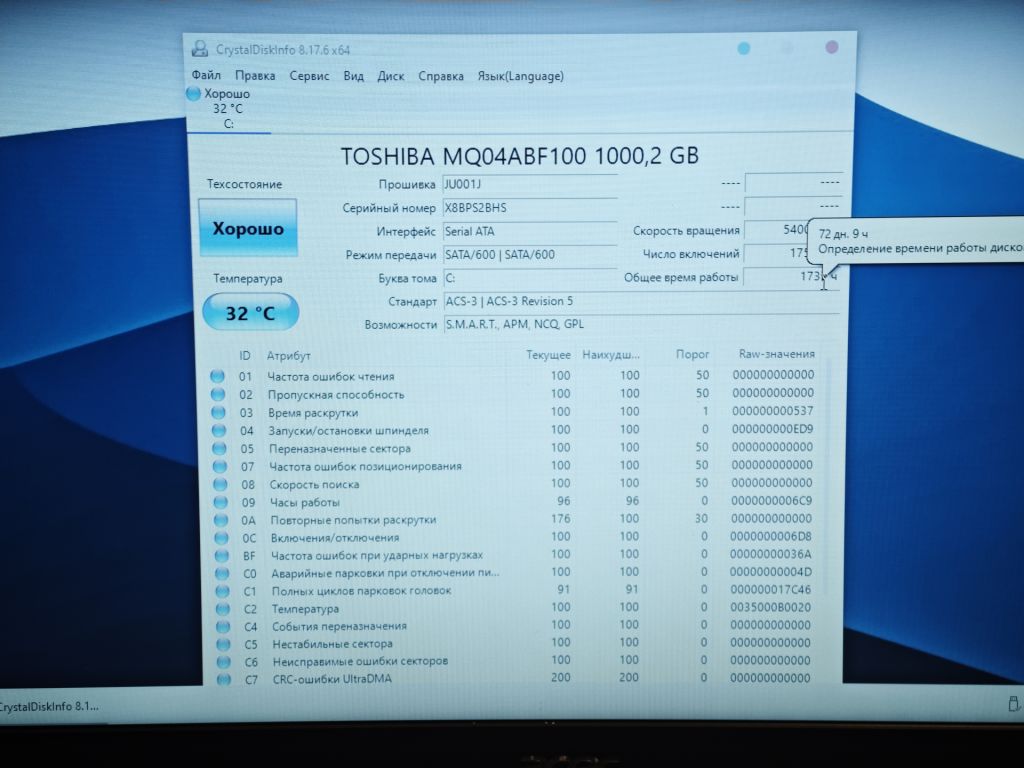Open the Вид menu
This screenshot has width=1024, height=768.
pyautogui.click(x=353, y=76)
